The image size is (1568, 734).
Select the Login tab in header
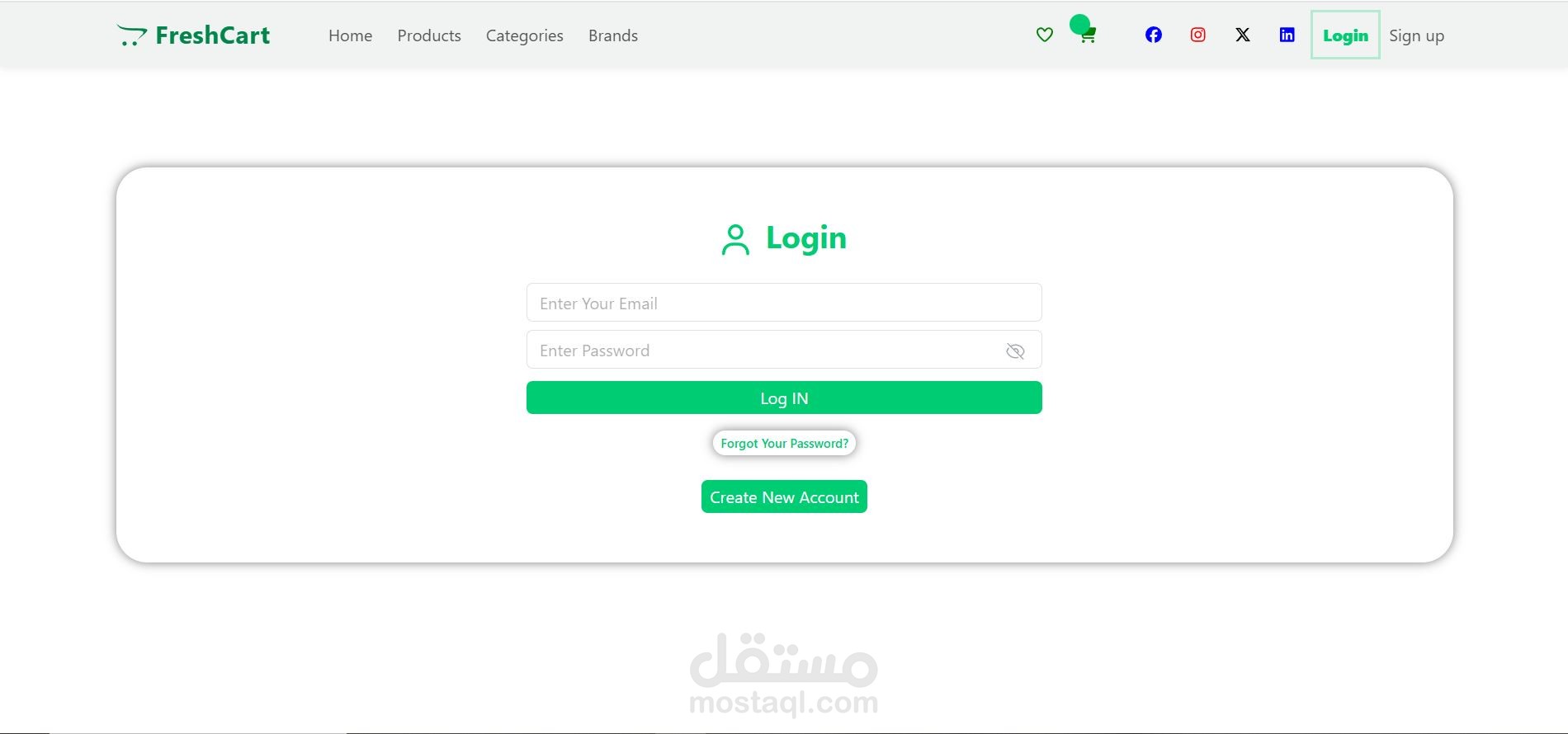click(x=1345, y=35)
